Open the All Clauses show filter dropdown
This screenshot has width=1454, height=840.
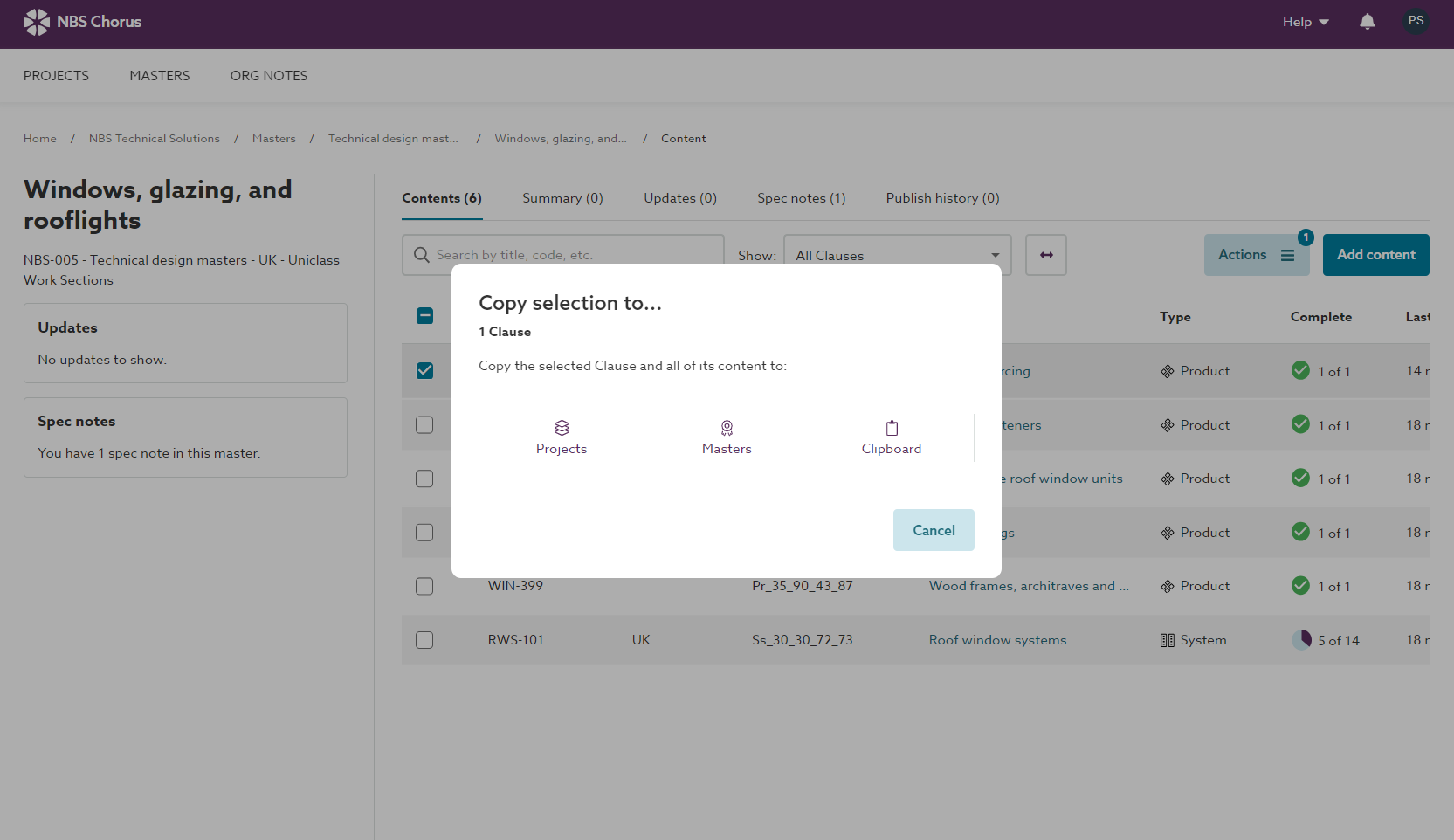coord(897,255)
